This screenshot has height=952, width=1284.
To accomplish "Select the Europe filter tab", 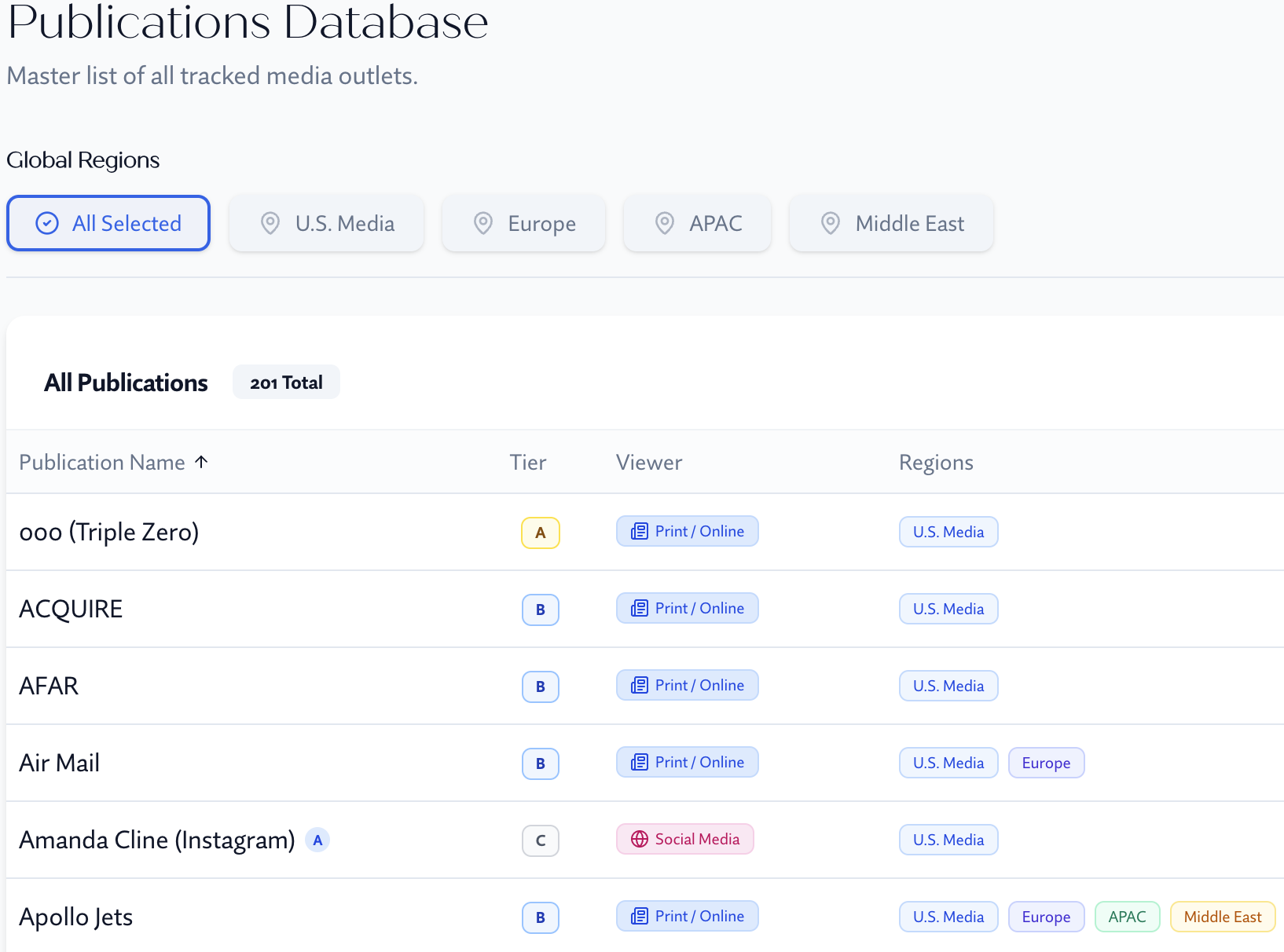I will point(523,223).
